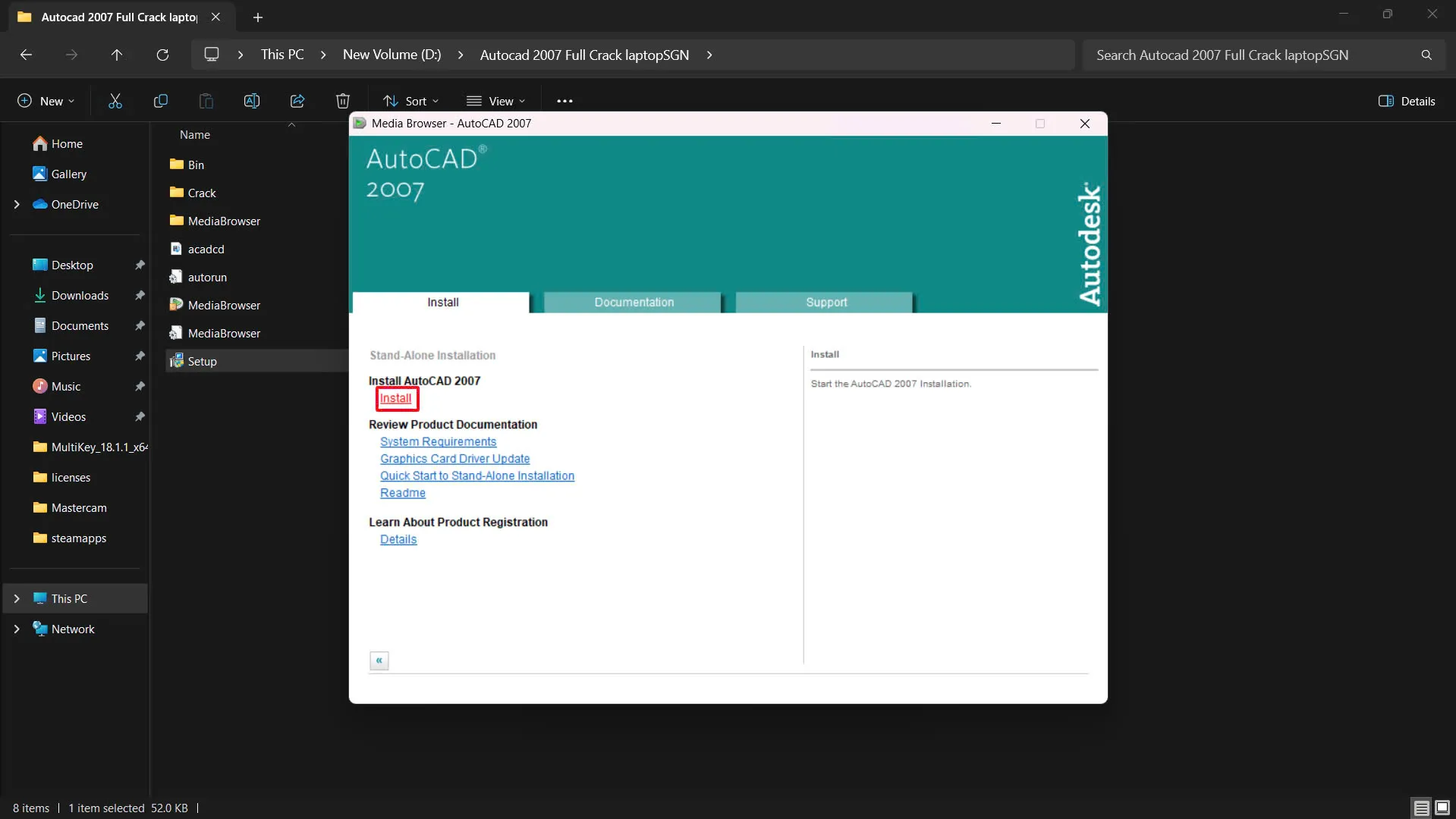Click the Cut scissors icon in toolbar
This screenshot has height=819, width=1456.
pyautogui.click(x=115, y=101)
